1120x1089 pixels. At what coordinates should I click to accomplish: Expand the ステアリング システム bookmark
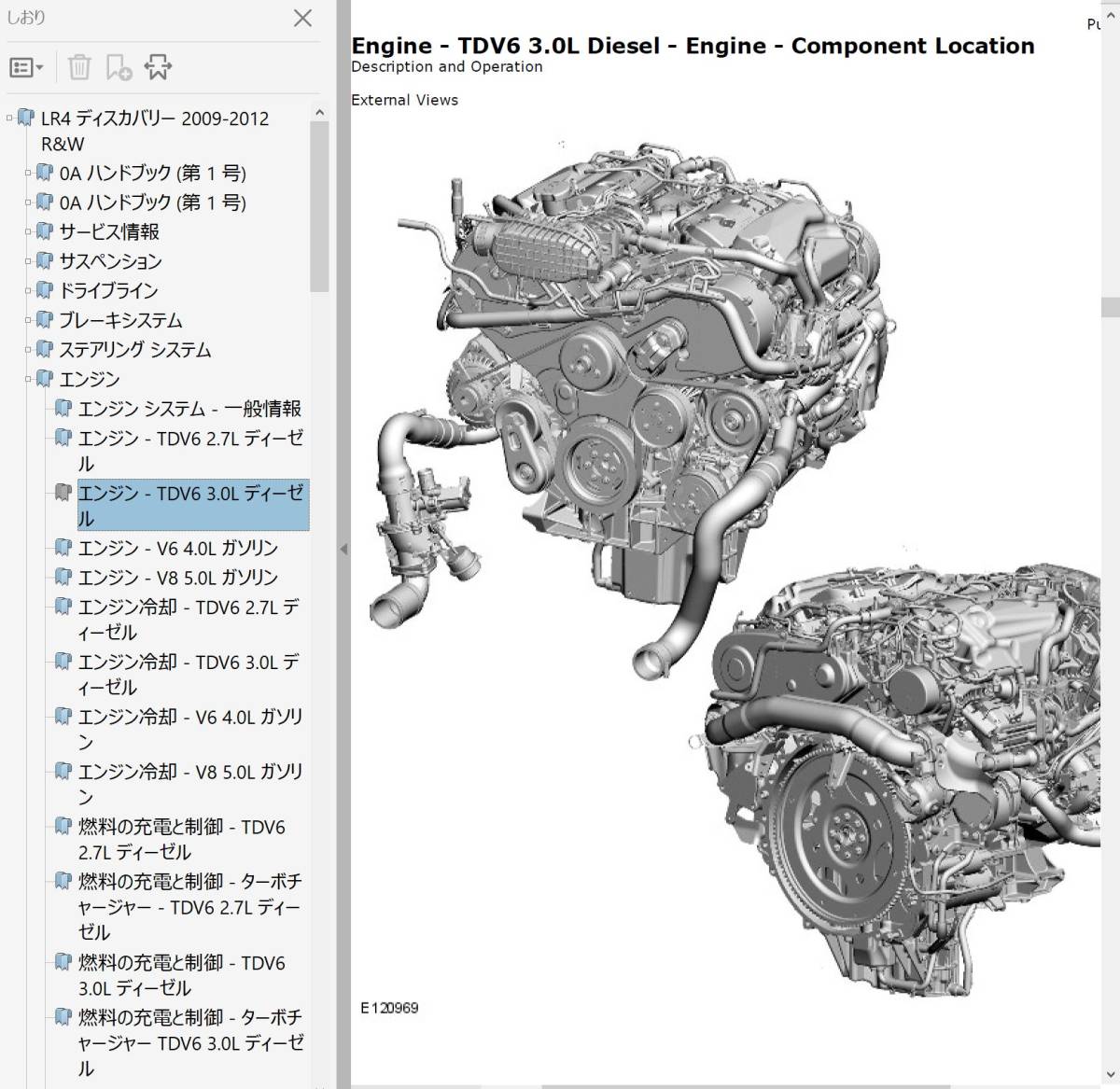point(29,350)
